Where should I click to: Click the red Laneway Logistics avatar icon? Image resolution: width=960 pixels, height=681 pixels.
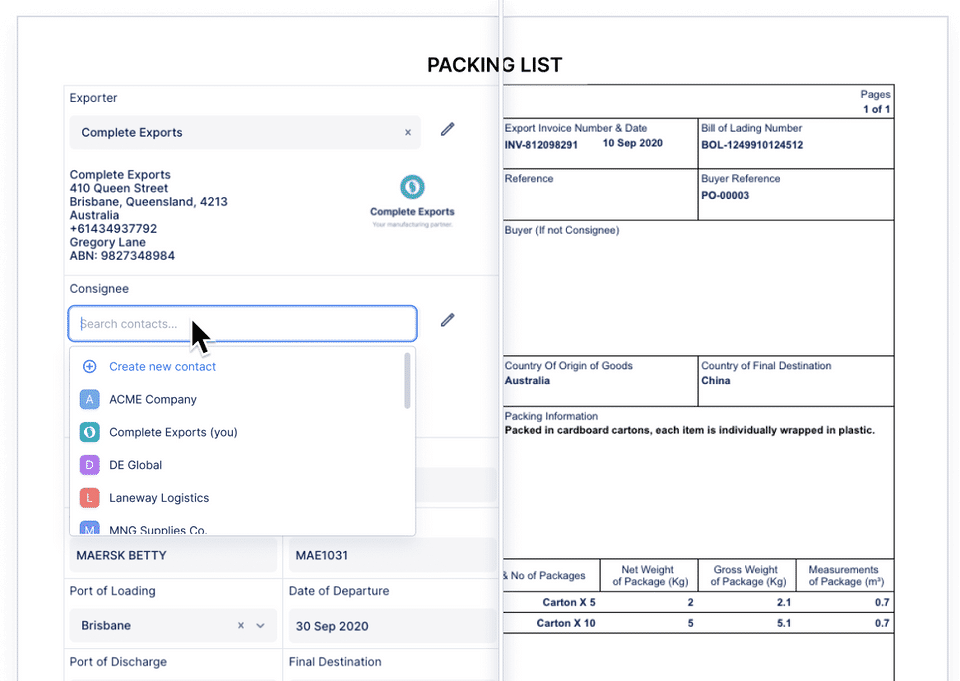coord(90,498)
